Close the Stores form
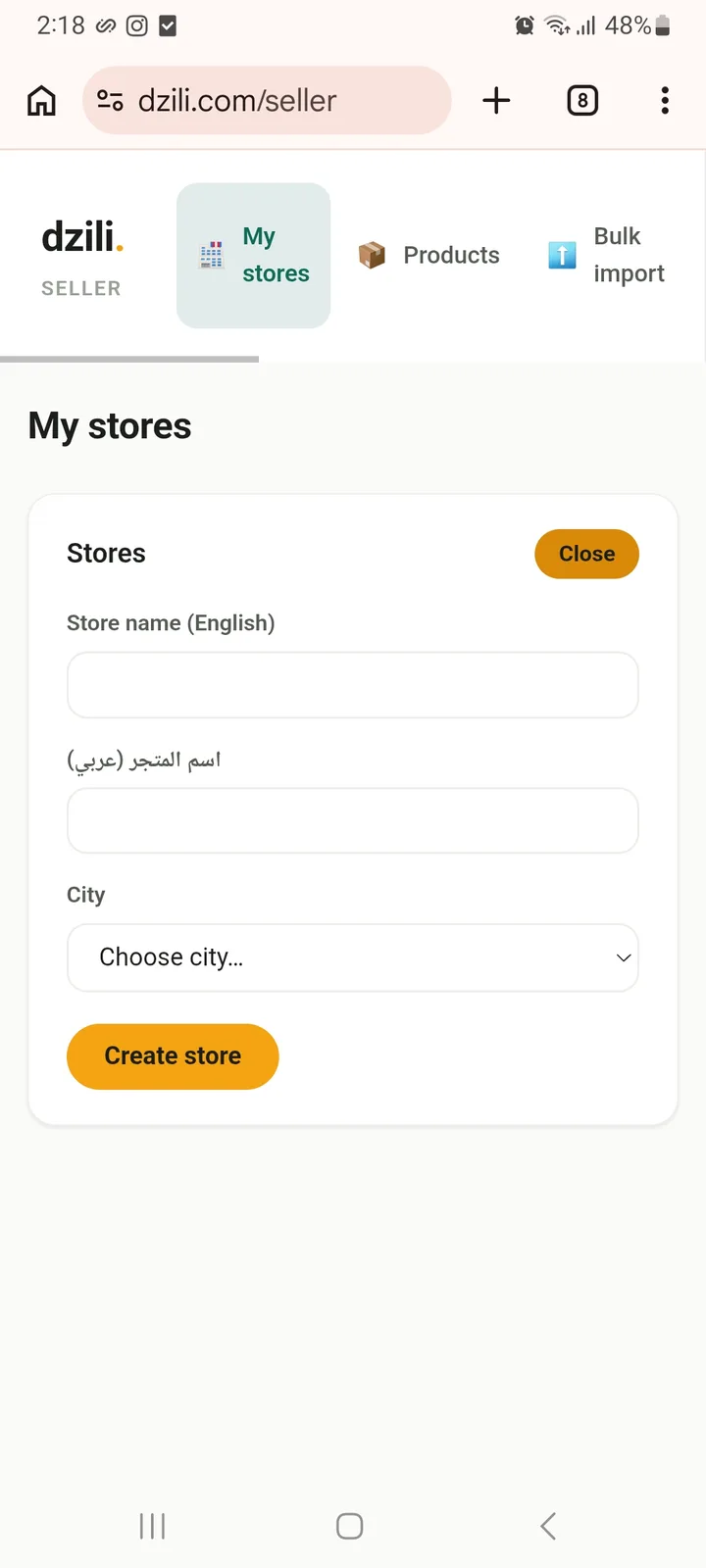Viewport: 706px width, 1568px height. 586,554
